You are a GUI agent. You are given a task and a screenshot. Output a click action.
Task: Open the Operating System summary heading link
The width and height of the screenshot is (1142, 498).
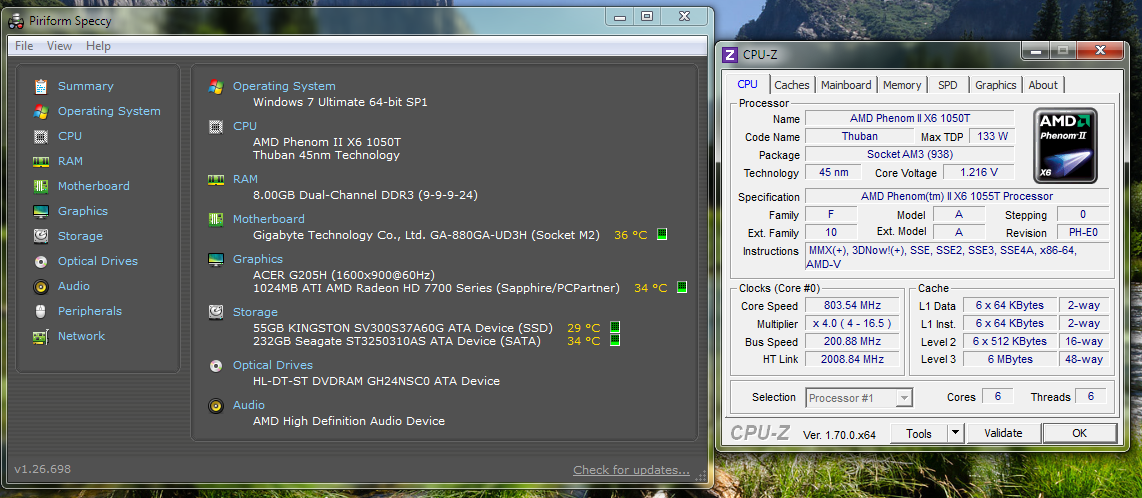[x=284, y=87]
